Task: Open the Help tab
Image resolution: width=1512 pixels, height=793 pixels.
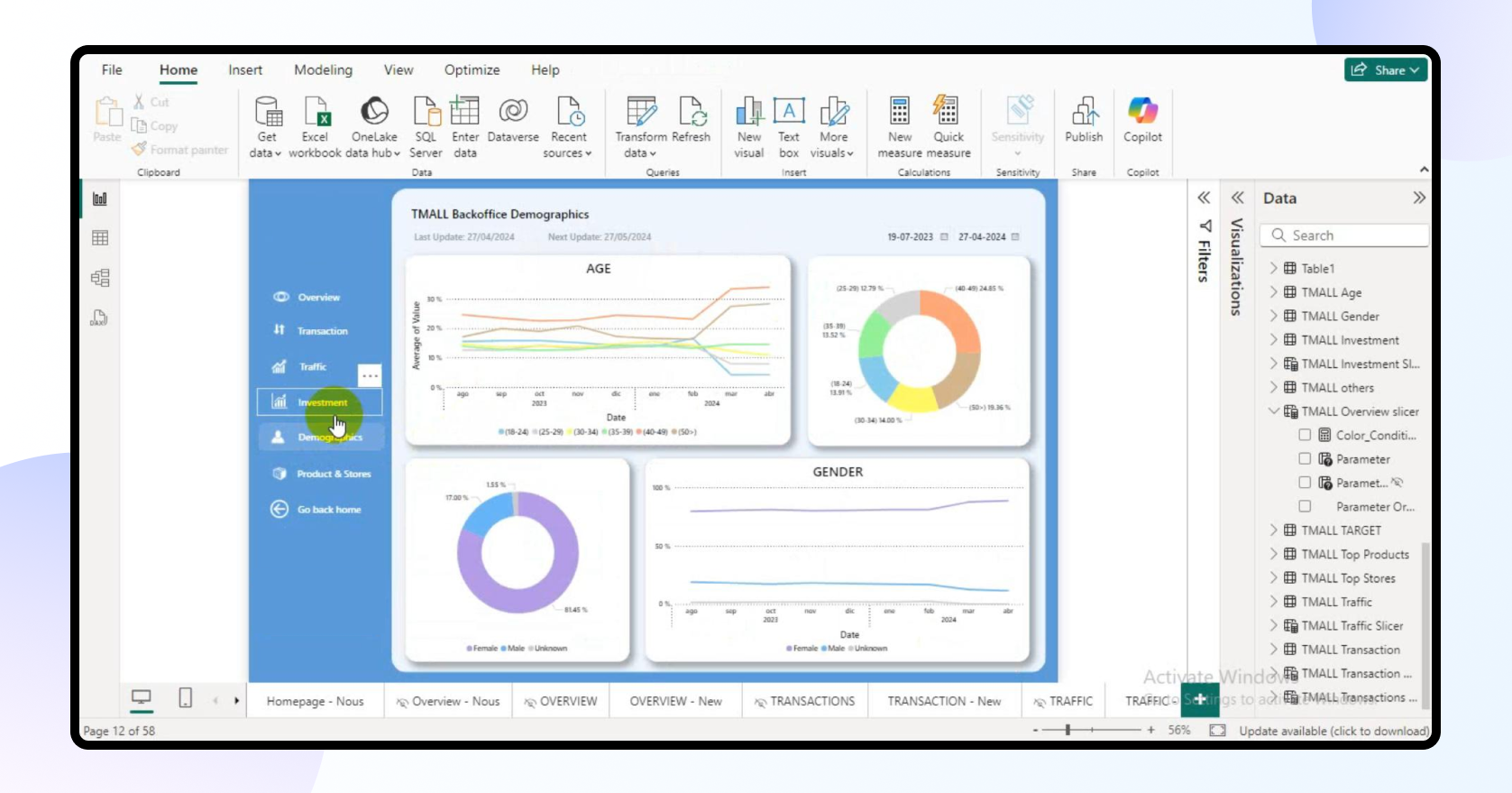Action: tap(545, 69)
